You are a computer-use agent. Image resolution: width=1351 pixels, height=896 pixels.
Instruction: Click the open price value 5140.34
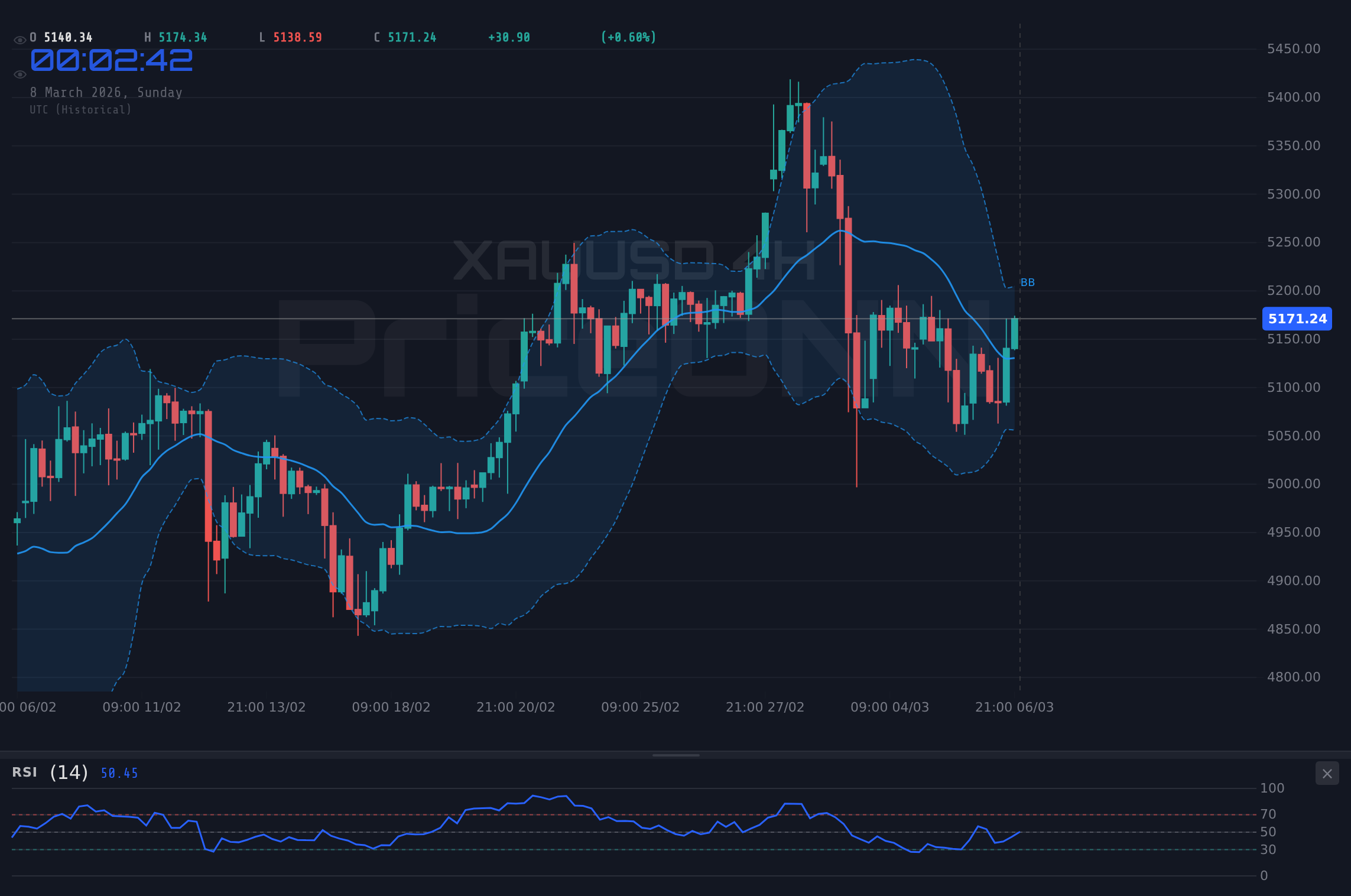click(x=69, y=38)
